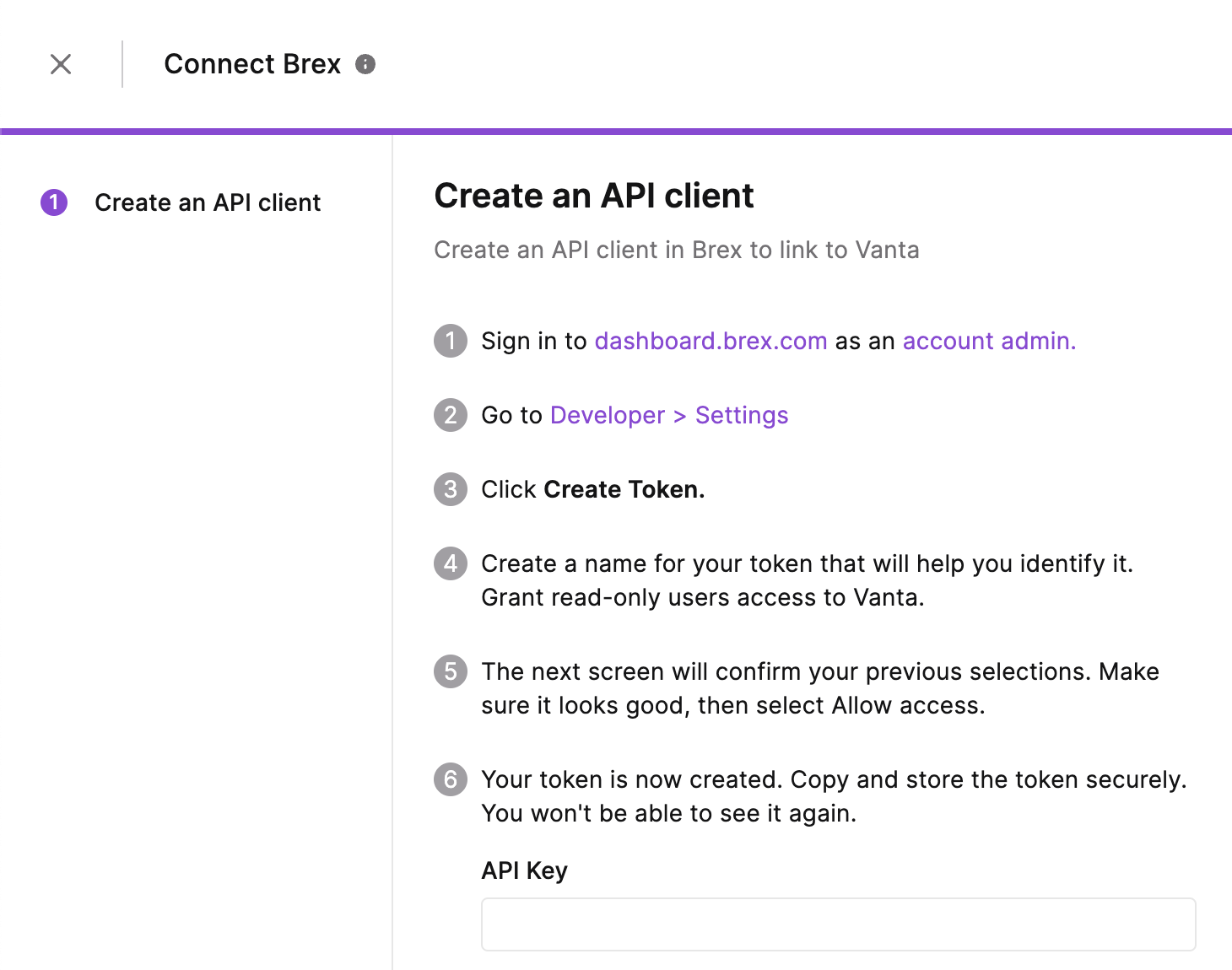Screen dimensions: 1232x970
Task: Click the bold Create Token. text
Action: (624, 489)
